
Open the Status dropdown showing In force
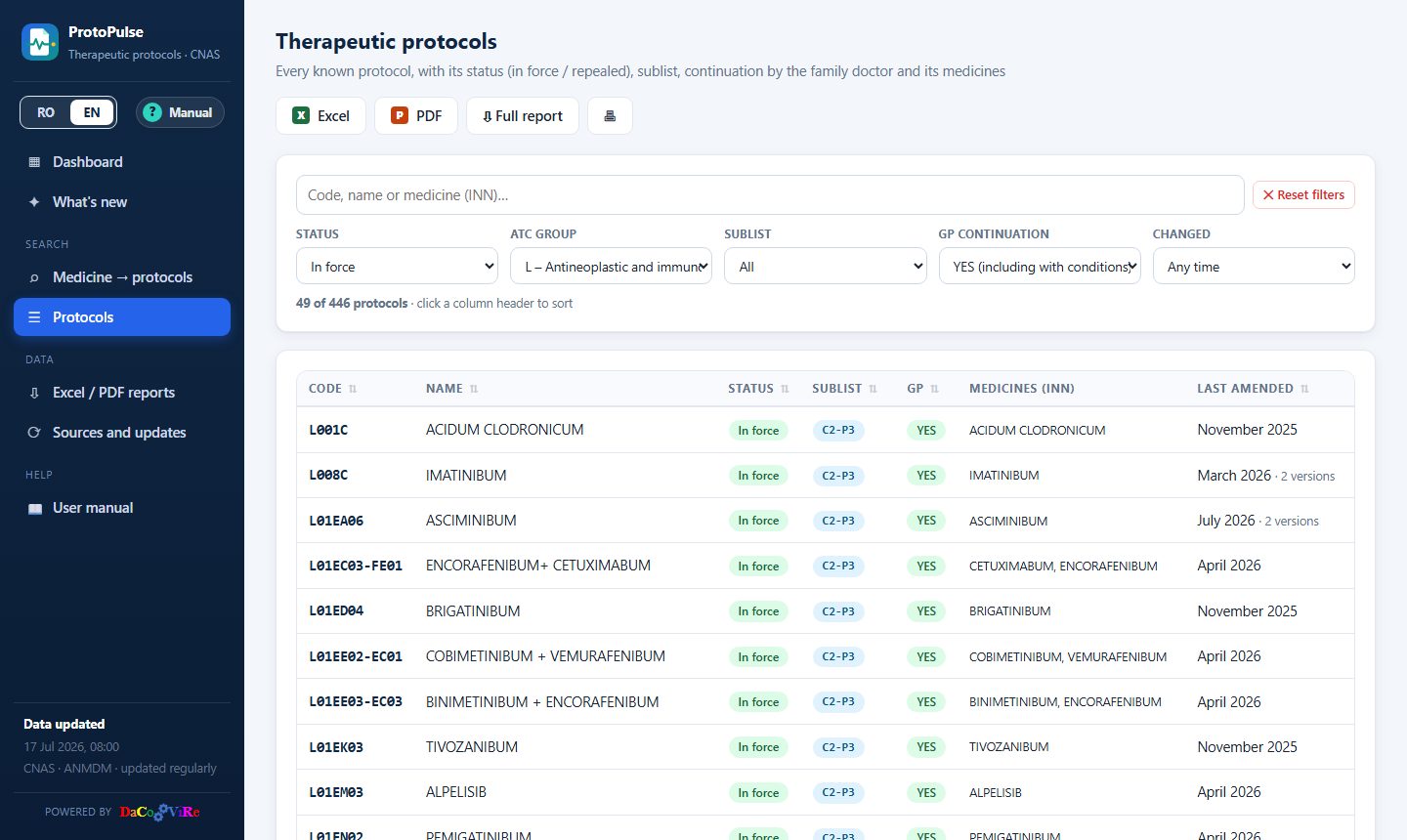pyautogui.click(x=397, y=266)
